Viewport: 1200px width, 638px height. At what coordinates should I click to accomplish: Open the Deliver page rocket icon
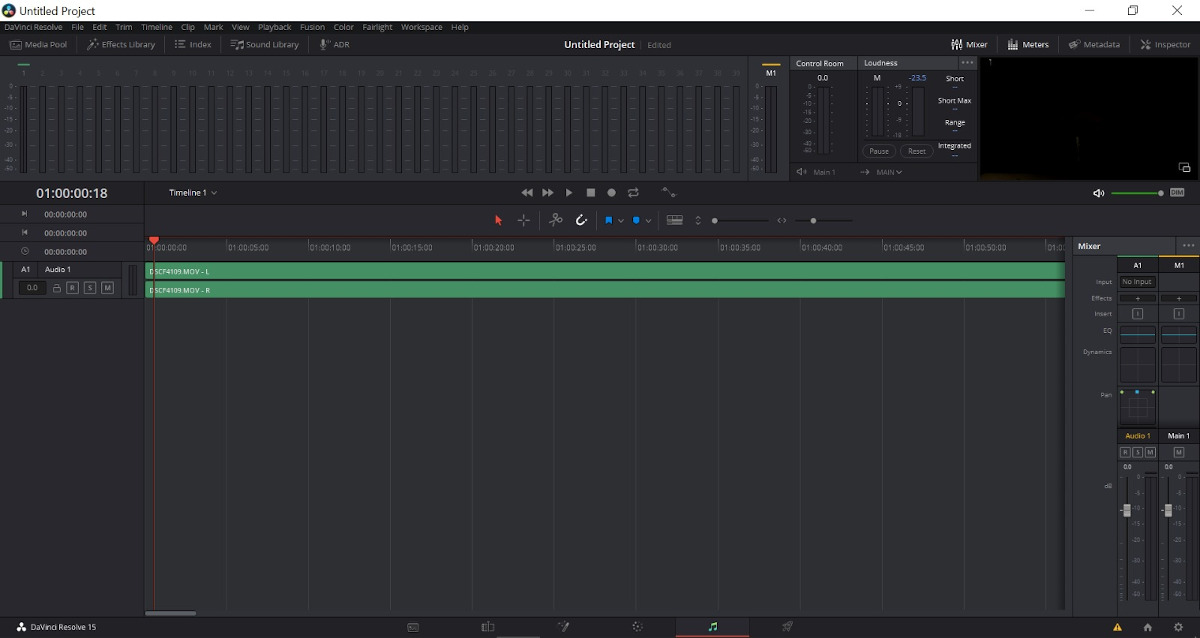[787, 627]
